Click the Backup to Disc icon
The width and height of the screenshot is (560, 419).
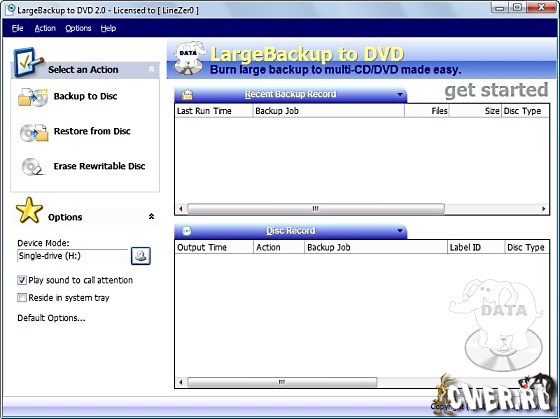[33, 97]
